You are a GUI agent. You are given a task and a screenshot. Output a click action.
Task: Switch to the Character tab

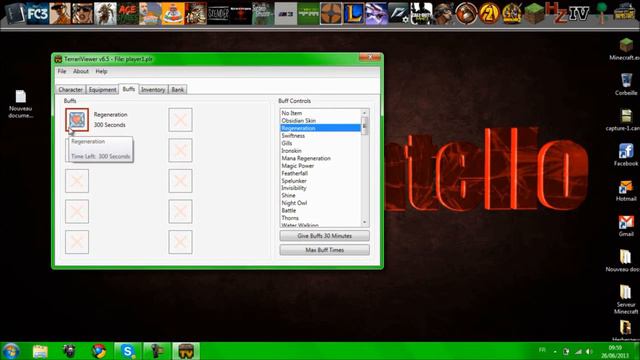[71, 90]
